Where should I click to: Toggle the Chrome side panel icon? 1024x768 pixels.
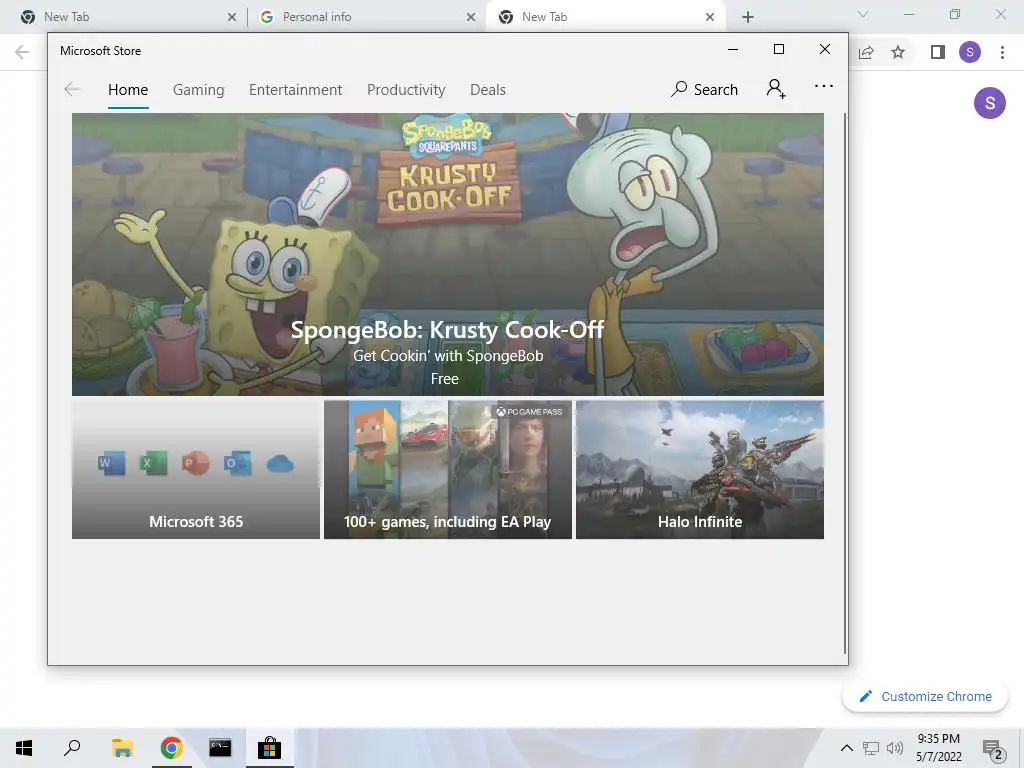tap(937, 52)
